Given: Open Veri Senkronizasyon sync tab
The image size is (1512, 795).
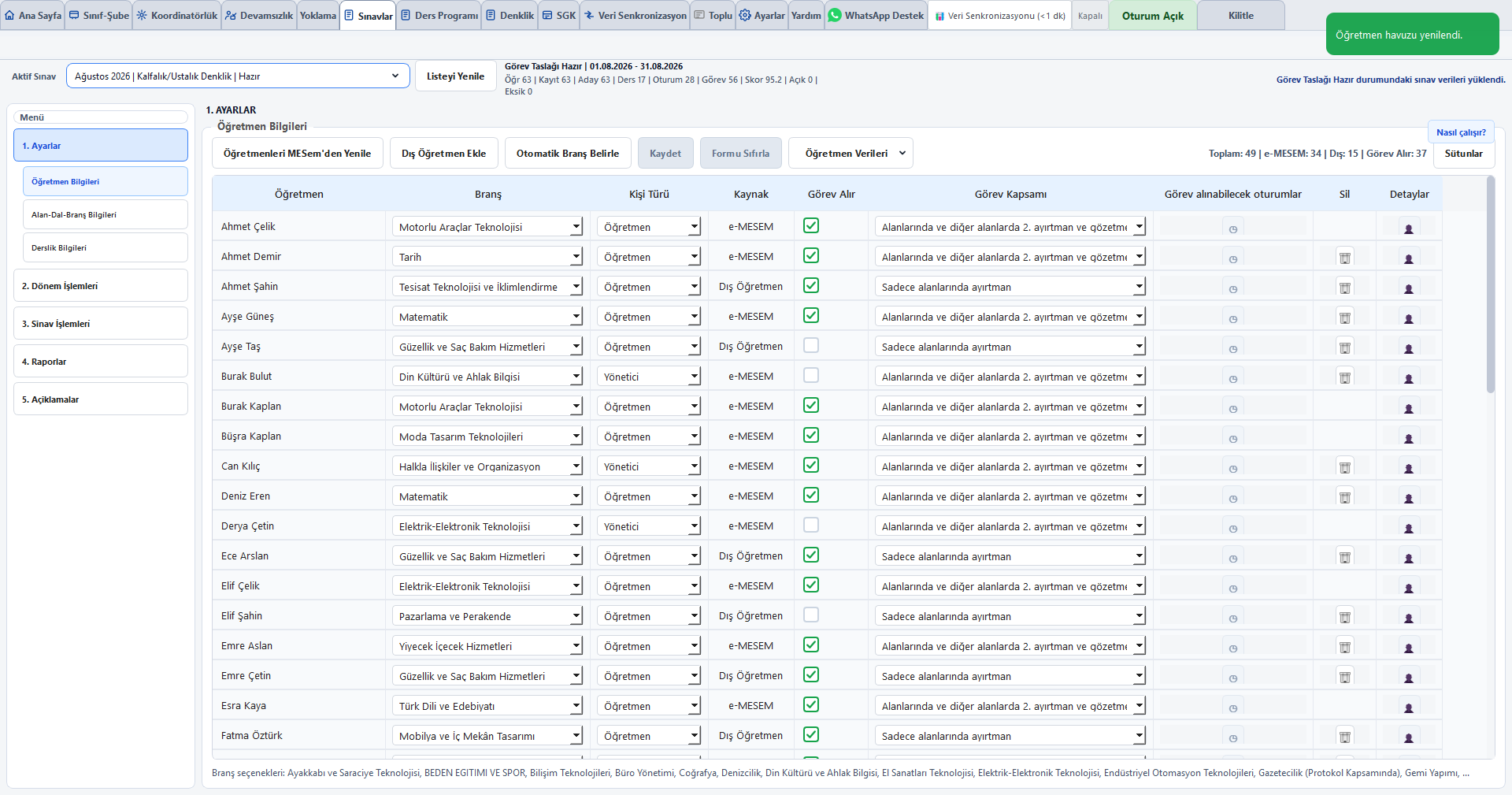Looking at the screenshot, I should [635, 16].
